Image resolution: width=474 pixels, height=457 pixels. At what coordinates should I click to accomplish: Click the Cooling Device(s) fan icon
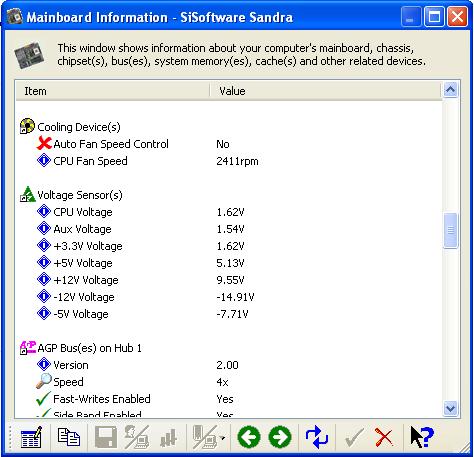coord(27,126)
